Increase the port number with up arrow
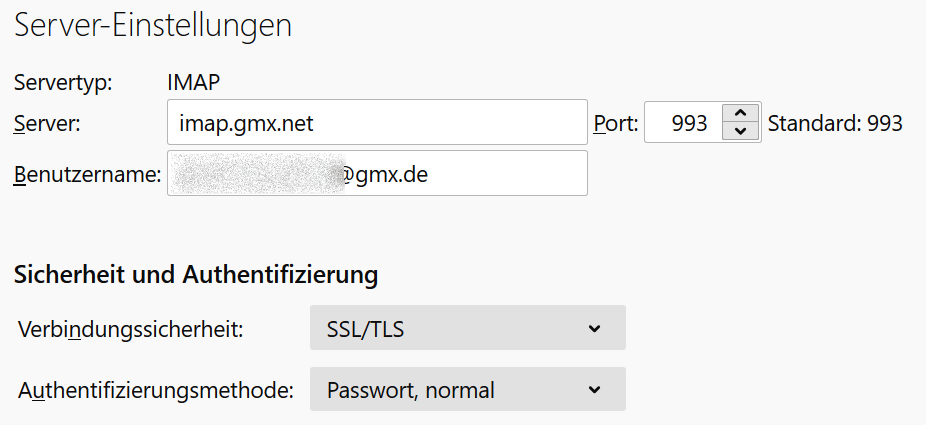This screenshot has height=425, width=926. coord(740,113)
